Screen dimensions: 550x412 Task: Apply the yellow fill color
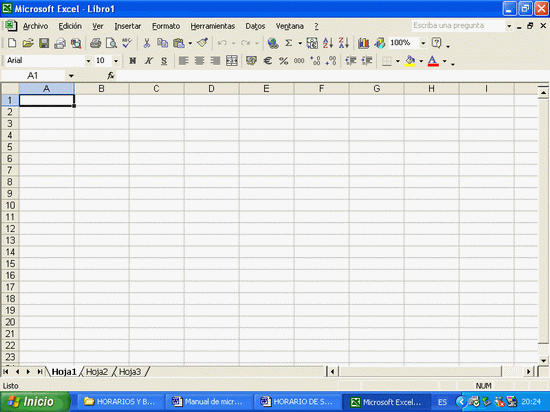(410, 61)
